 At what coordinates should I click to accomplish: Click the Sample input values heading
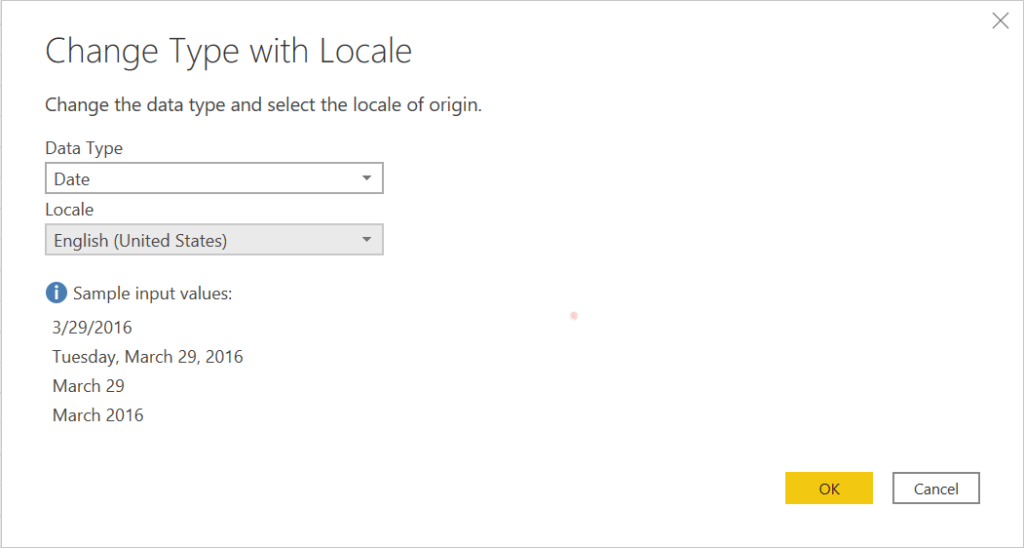152,294
